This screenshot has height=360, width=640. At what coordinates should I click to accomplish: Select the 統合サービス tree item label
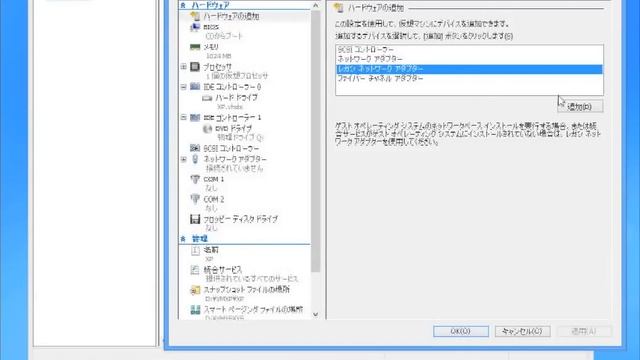click(222, 270)
